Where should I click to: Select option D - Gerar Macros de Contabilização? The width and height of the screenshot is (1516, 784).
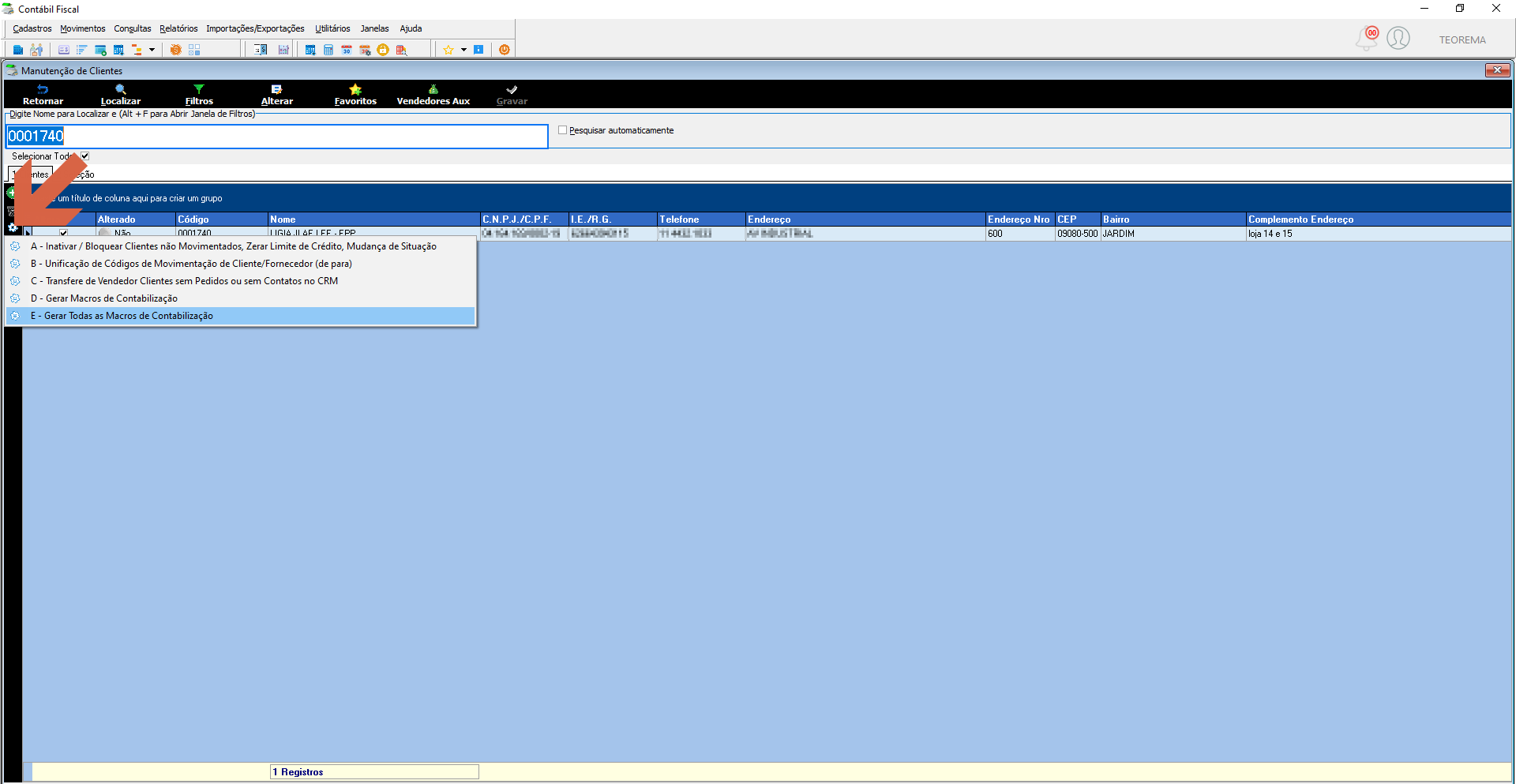click(241, 298)
